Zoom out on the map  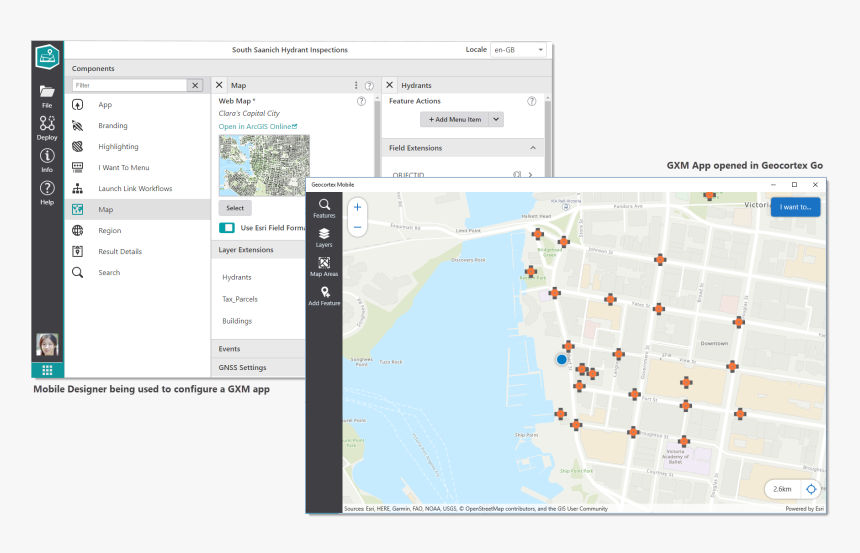[x=357, y=227]
